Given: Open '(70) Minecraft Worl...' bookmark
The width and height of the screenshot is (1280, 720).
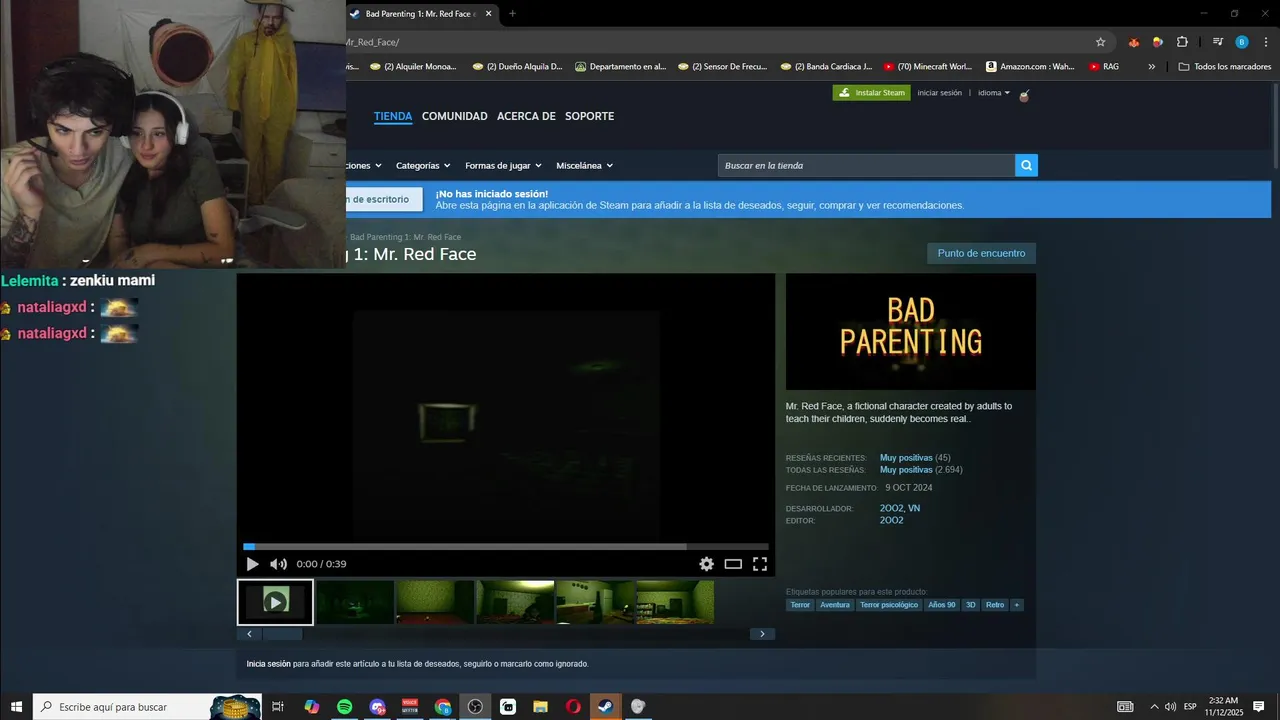Looking at the screenshot, I should pyautogui.click(x=927, y=67).
